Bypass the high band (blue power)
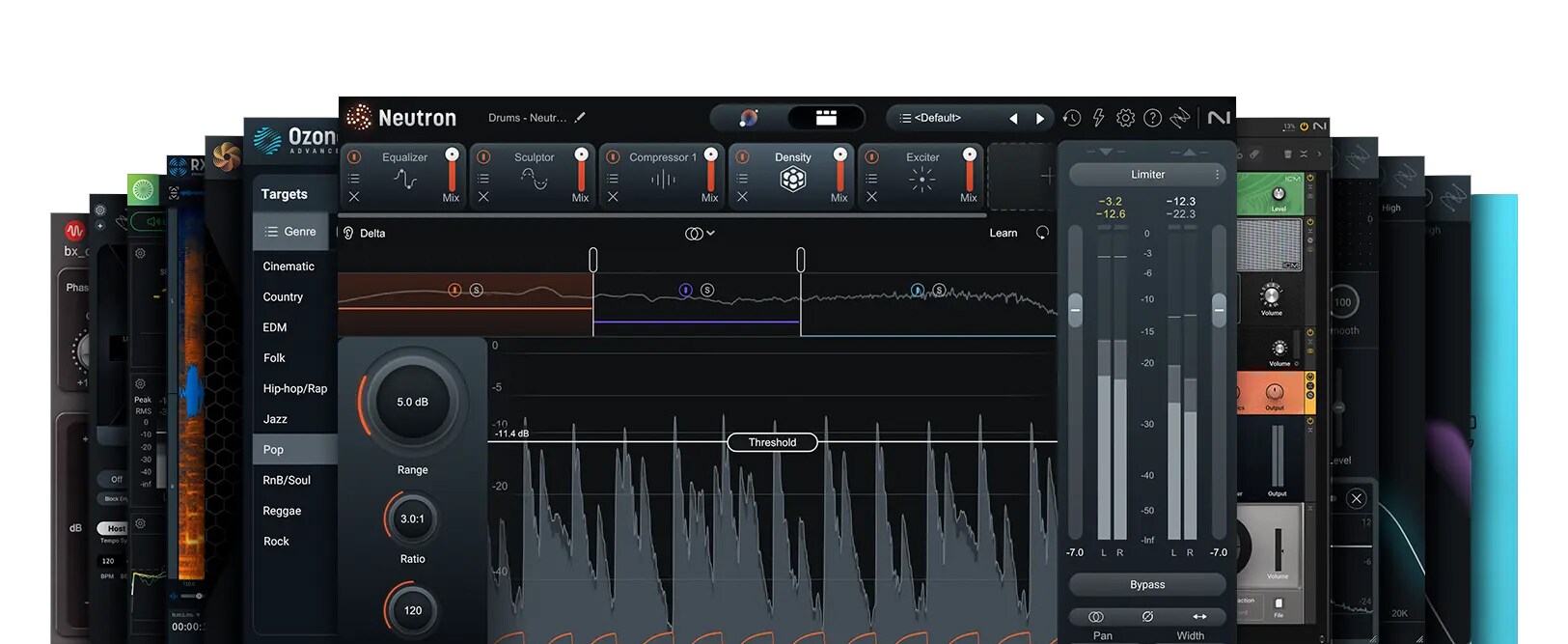The image size is (1568, 644). click(918, 290)
